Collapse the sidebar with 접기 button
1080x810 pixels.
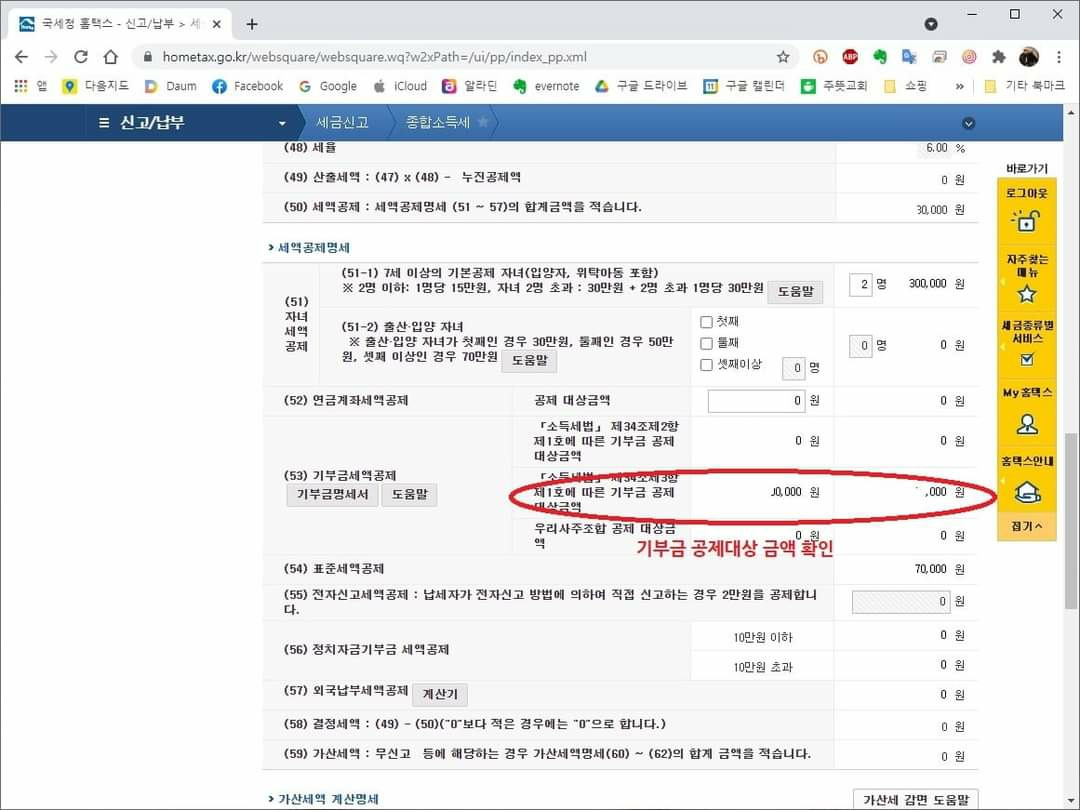[1026, 526]
